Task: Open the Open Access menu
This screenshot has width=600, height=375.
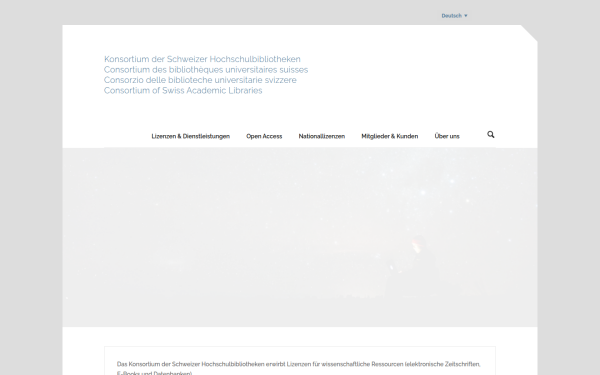Action: coord(264,136)
